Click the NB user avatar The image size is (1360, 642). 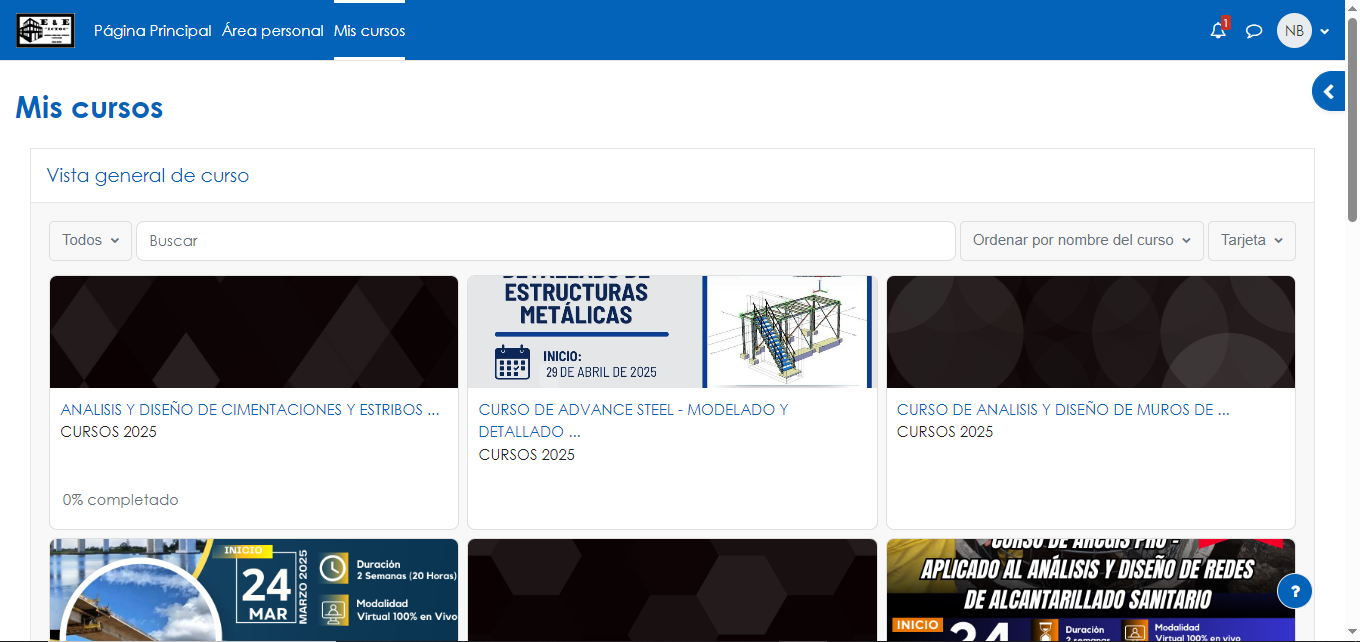tap(1294, 31)
